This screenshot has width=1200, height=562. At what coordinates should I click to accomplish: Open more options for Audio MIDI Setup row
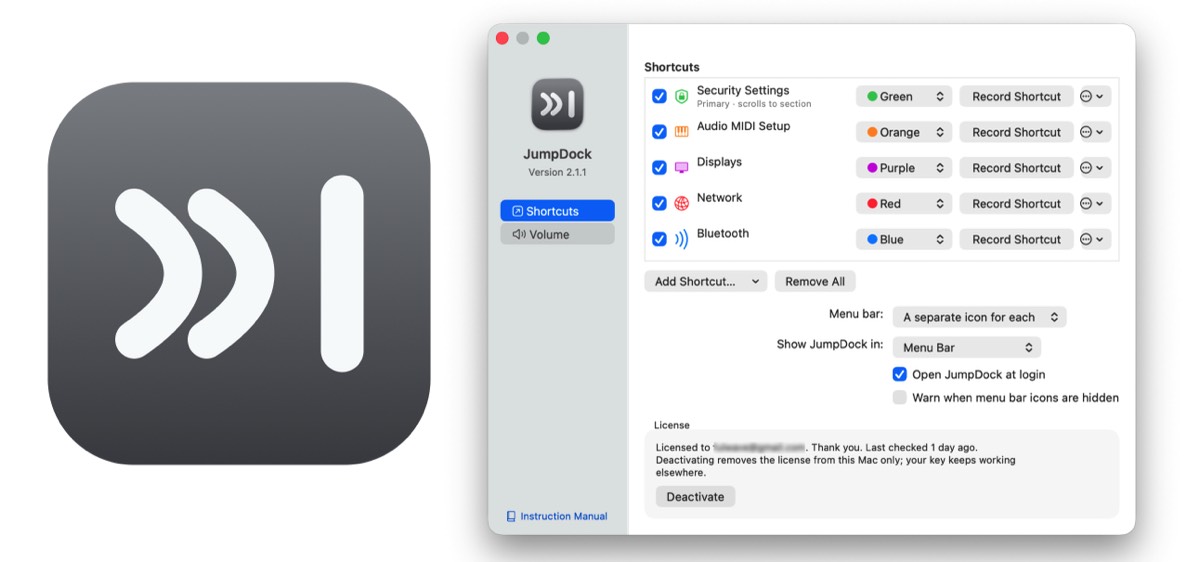click(1095, 132)
